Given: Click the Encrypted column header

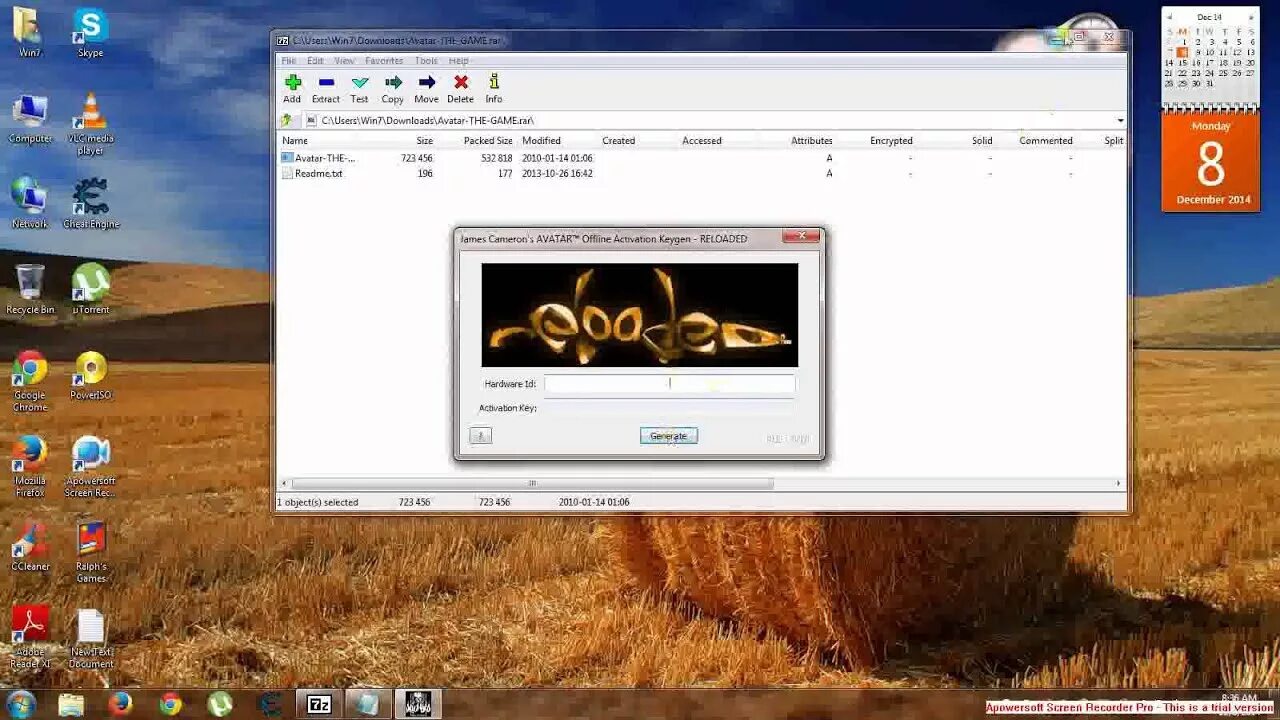Looking at the screenshot, I should pos(891,141).
